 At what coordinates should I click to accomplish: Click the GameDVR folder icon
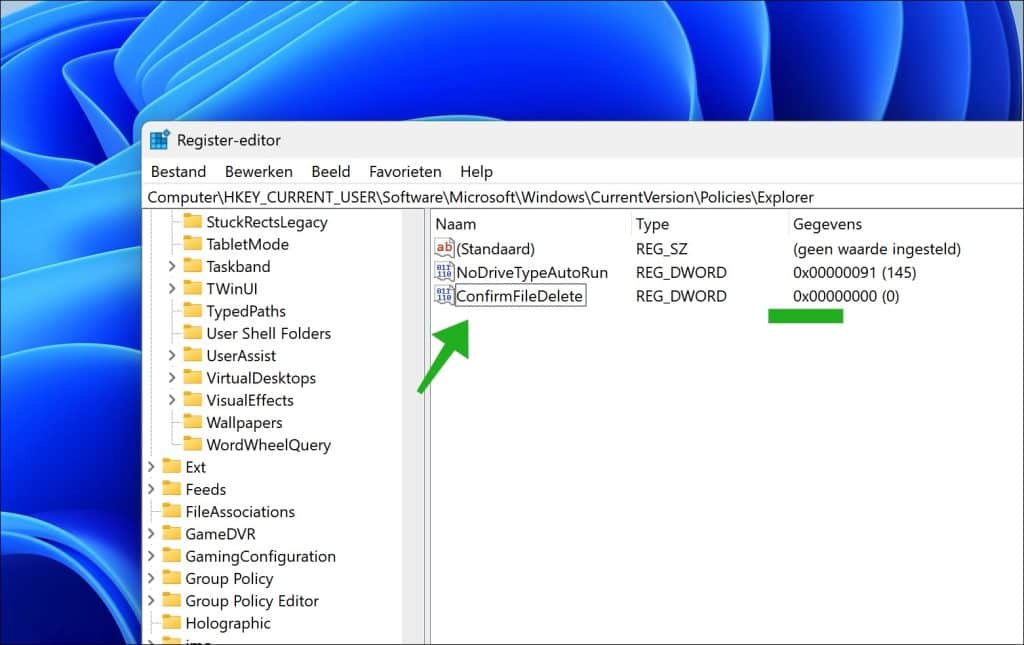tap(172, 534)
